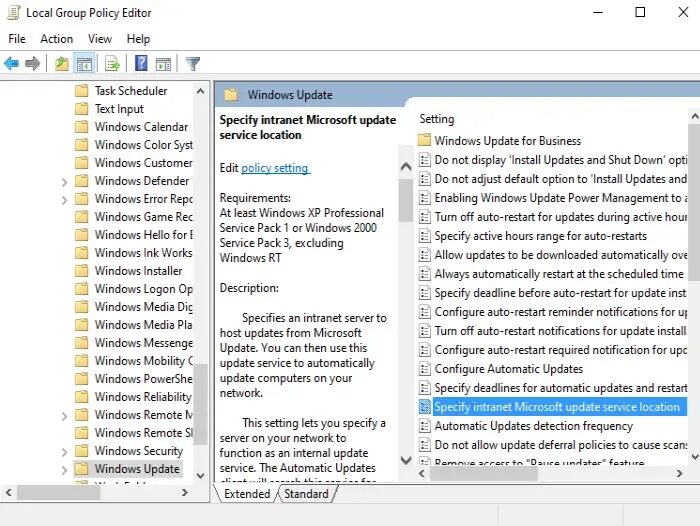
Task: Open the Help menu
Action: coord(138,39)
